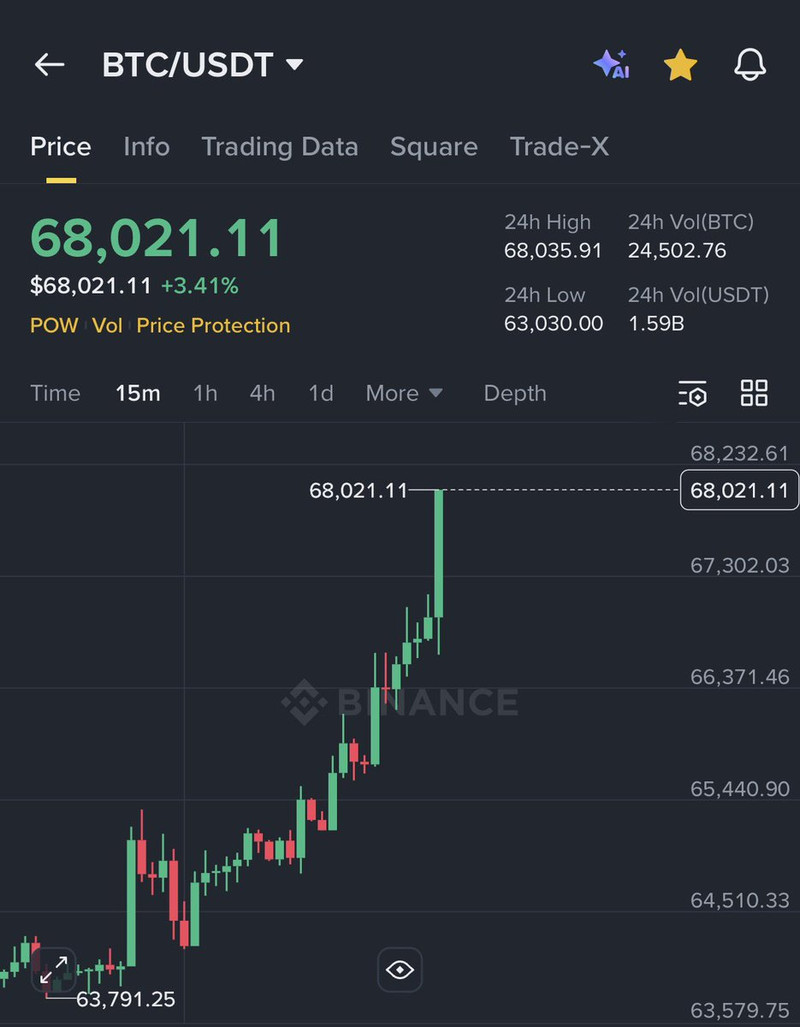Select the 4h chart interval
The image size is (800, 1027).
pyautogui.click(x=262, y=393)
